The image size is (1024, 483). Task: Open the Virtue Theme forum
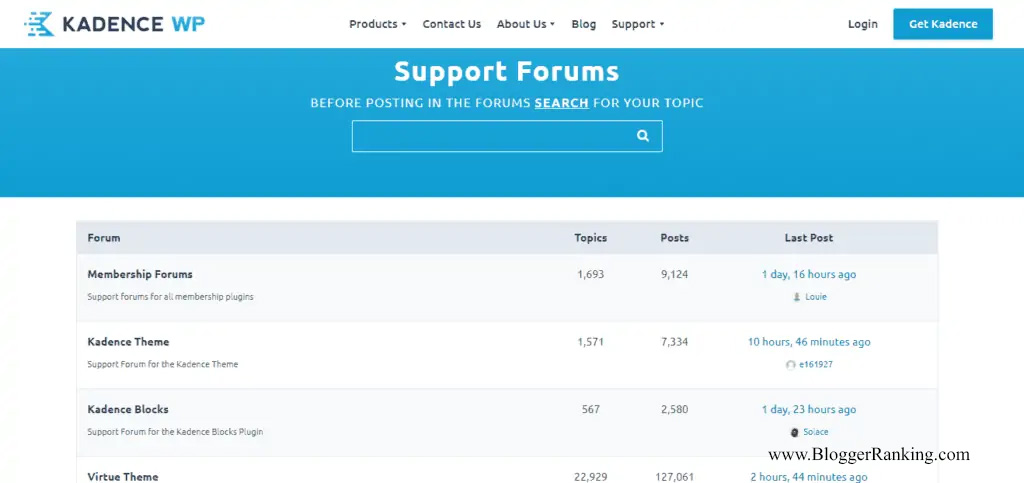coord(122,477)
